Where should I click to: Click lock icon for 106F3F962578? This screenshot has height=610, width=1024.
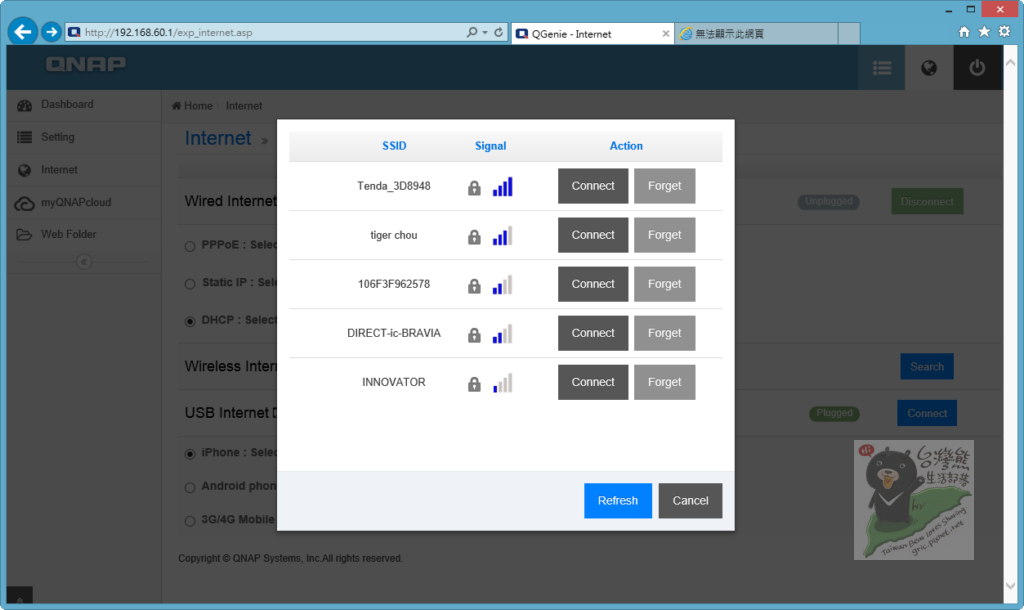474,286
